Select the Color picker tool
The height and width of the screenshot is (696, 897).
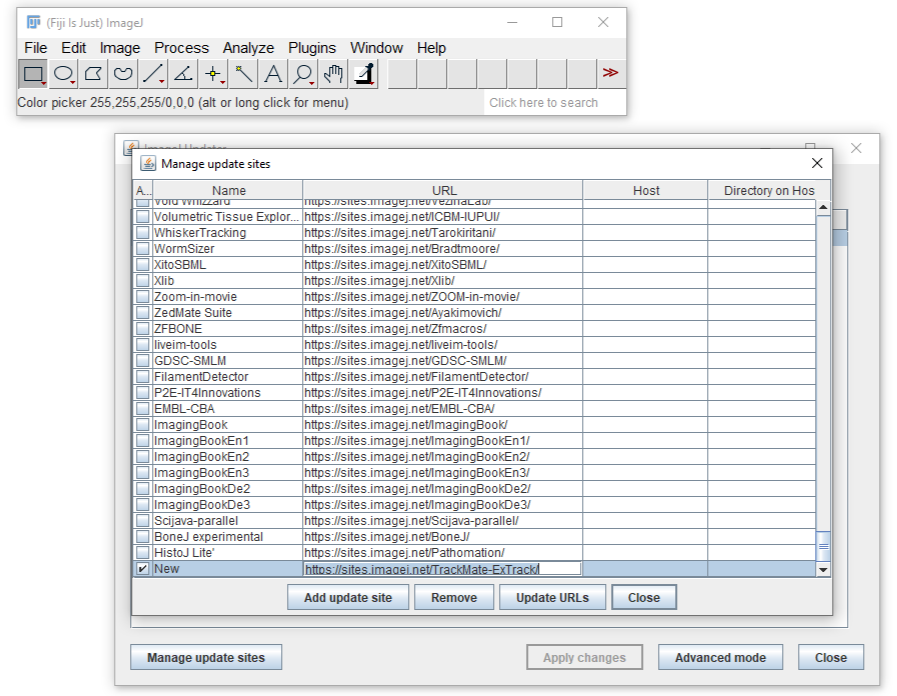pos(363,74)
